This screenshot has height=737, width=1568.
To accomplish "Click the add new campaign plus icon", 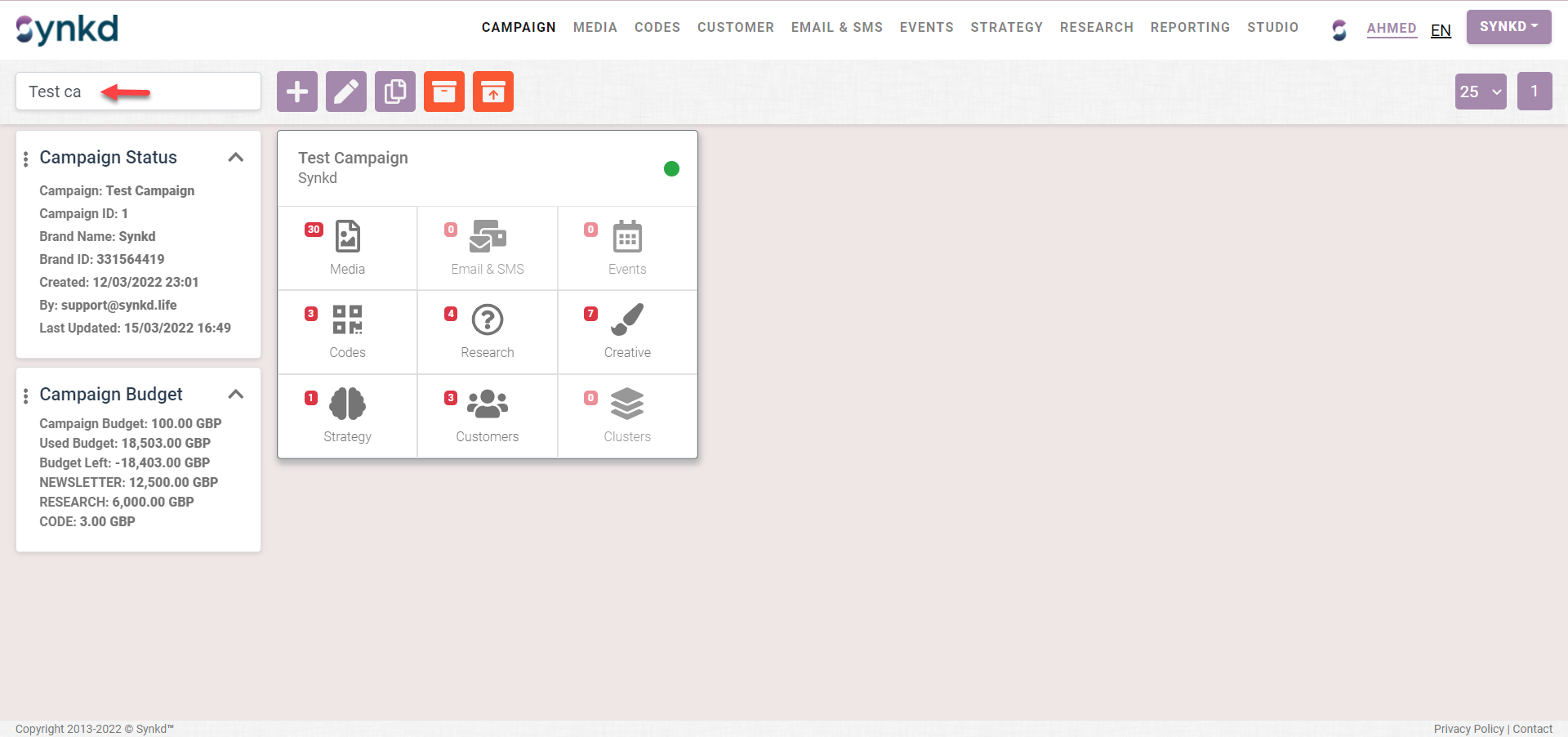I will pos(297,92).
